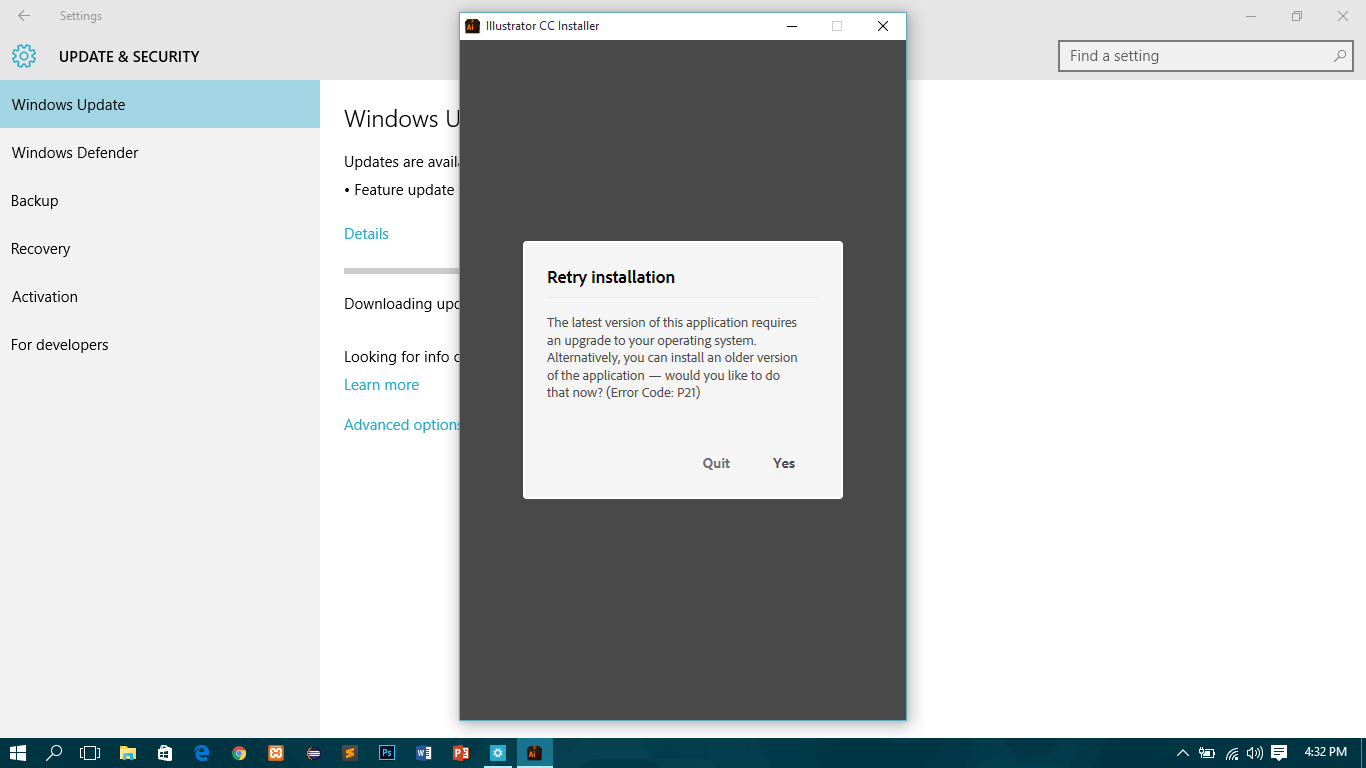Image resolution: width=1366 pixels, height=768 pixels.
Task: Open taskbar Search magnifier
Action: (x=54, y=753)
